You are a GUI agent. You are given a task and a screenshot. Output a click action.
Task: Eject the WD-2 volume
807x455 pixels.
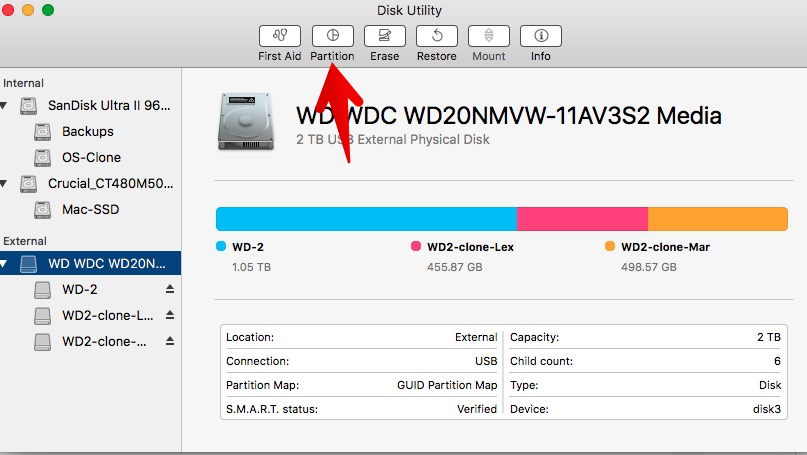(x=170, y=289)
